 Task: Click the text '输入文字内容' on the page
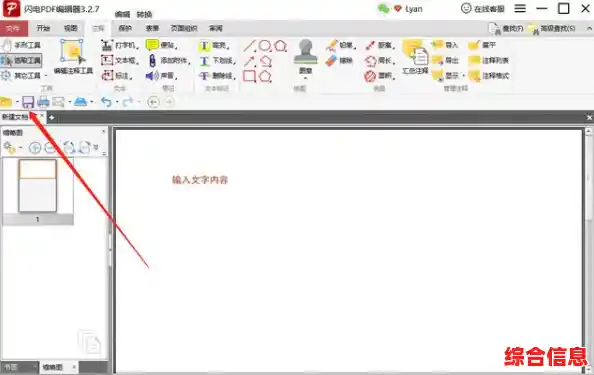tap(200, 180)
